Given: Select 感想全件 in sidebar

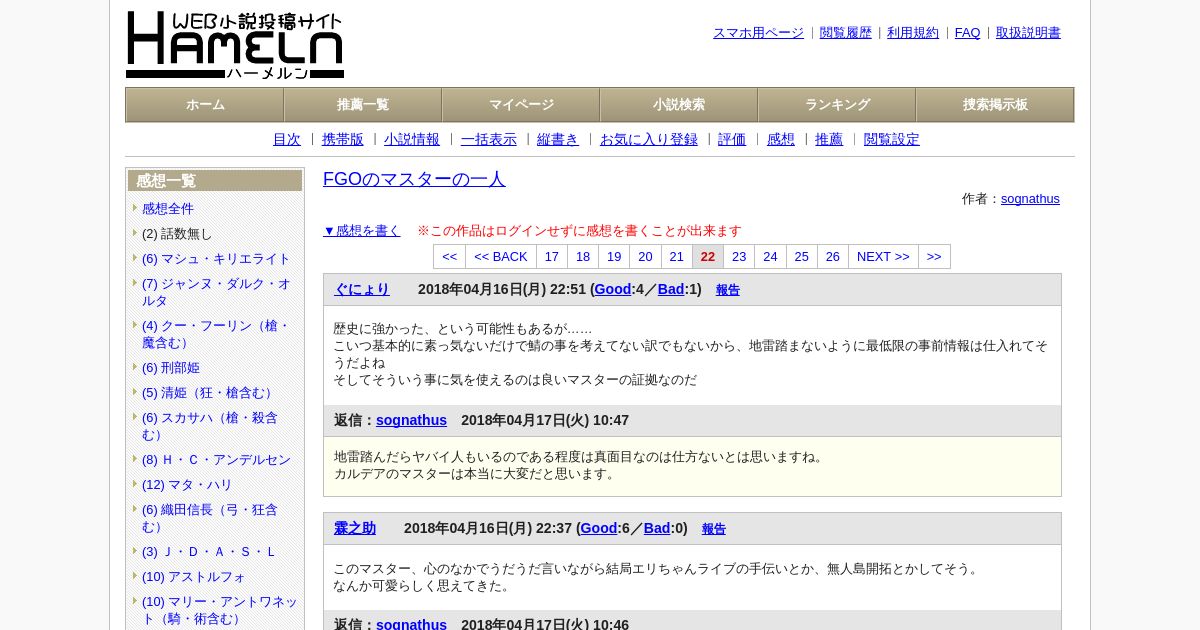Looking at the screenshot, I should 168,208.
